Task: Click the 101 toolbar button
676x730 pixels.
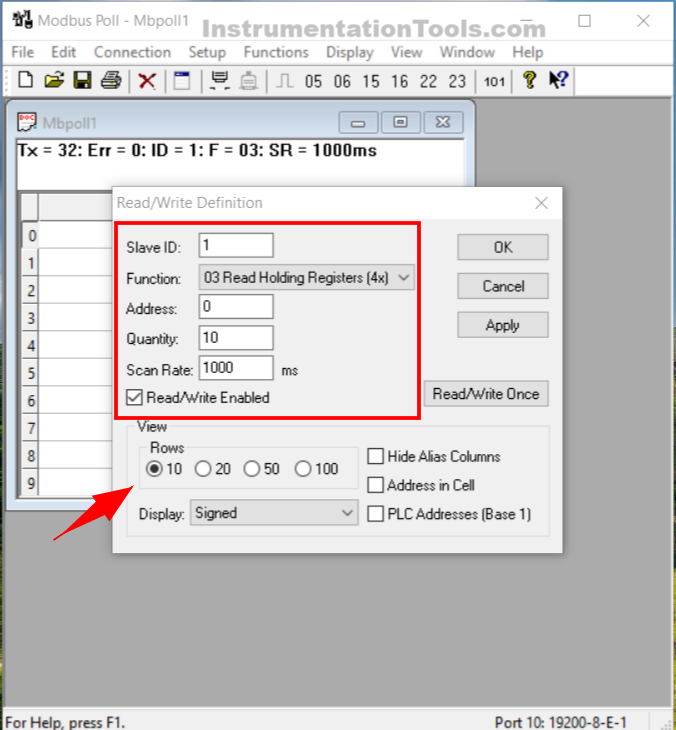Action: point(494,82)
